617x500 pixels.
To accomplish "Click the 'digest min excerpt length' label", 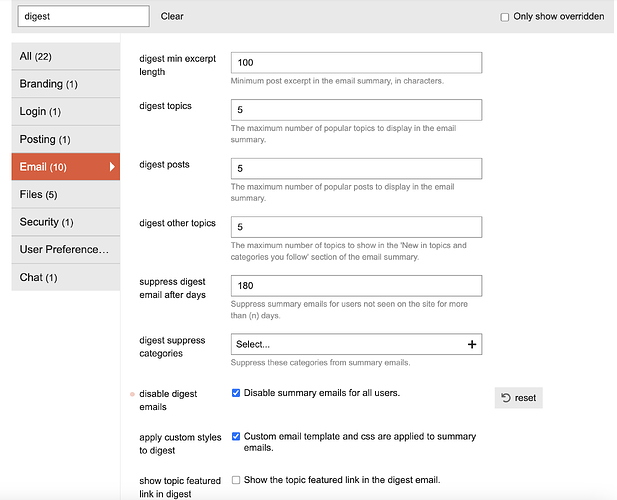I will (x=177, y=65).
